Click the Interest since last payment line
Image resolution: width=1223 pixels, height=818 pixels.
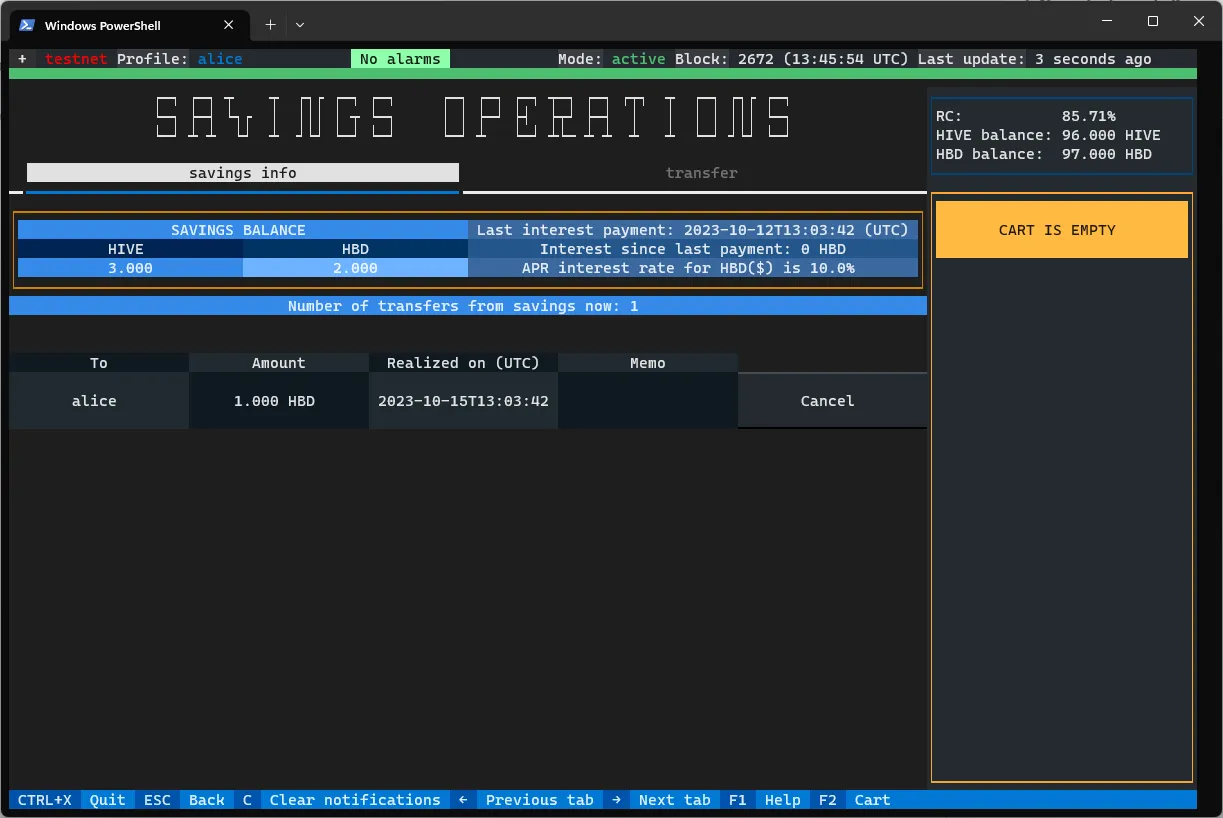click(693, 249)
